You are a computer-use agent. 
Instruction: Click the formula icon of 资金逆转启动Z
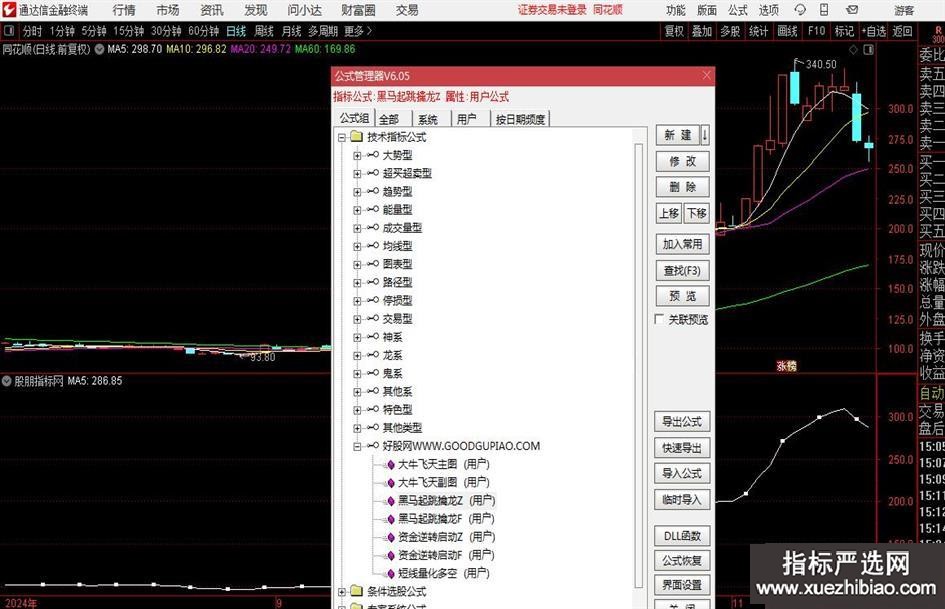tap(391, 537)
